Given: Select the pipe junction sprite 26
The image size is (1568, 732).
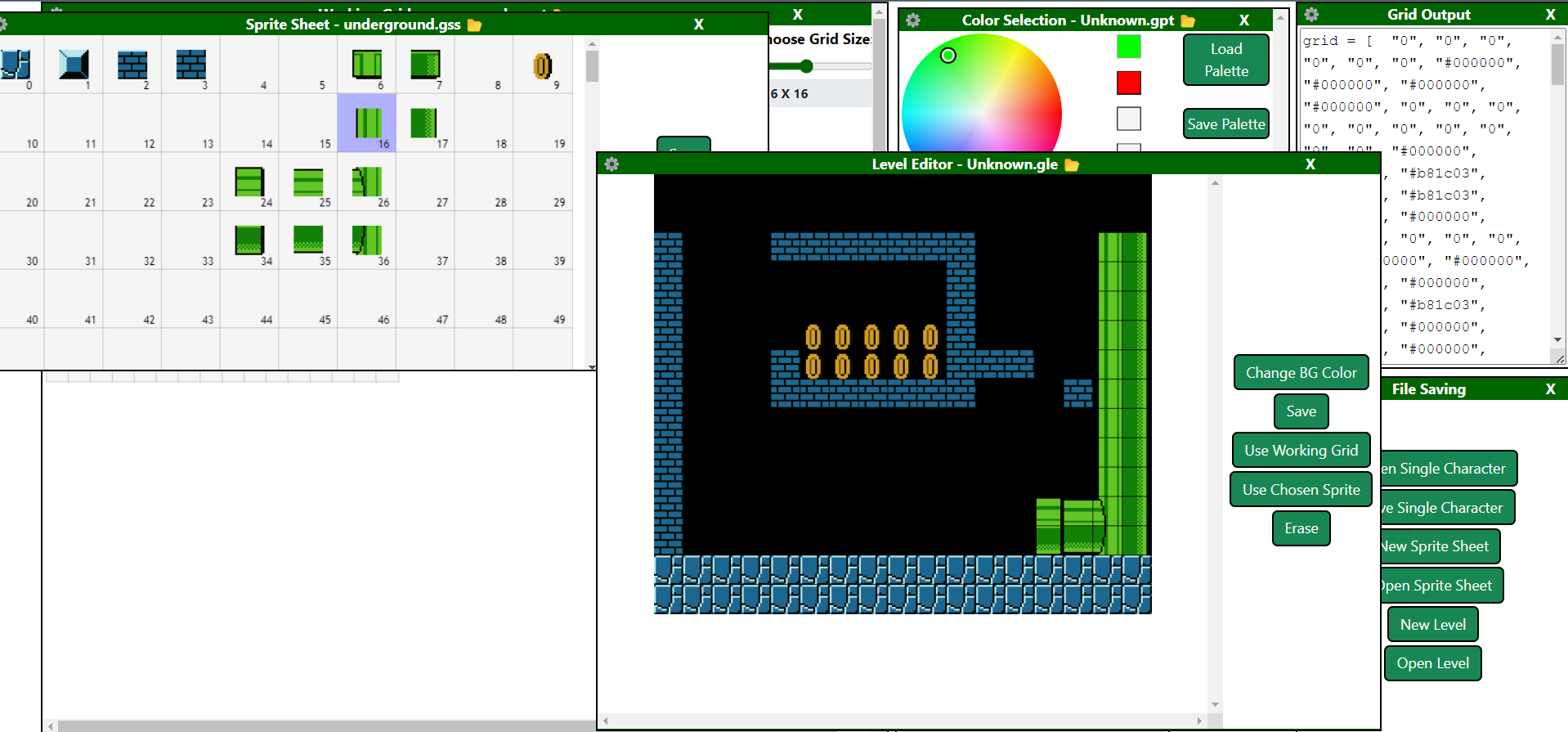Looking at the screenshot, I should pos(367,182).
